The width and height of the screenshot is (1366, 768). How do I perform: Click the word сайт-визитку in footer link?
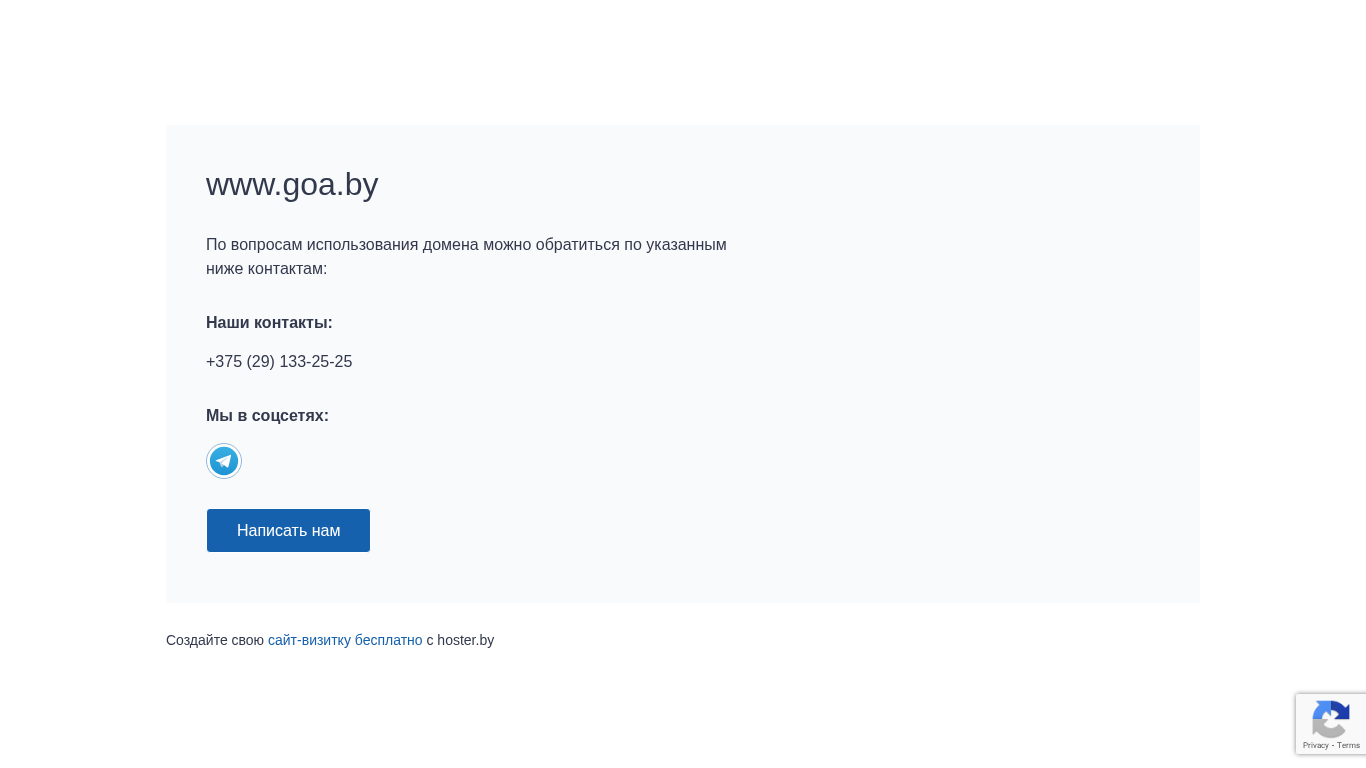point(309,640)
